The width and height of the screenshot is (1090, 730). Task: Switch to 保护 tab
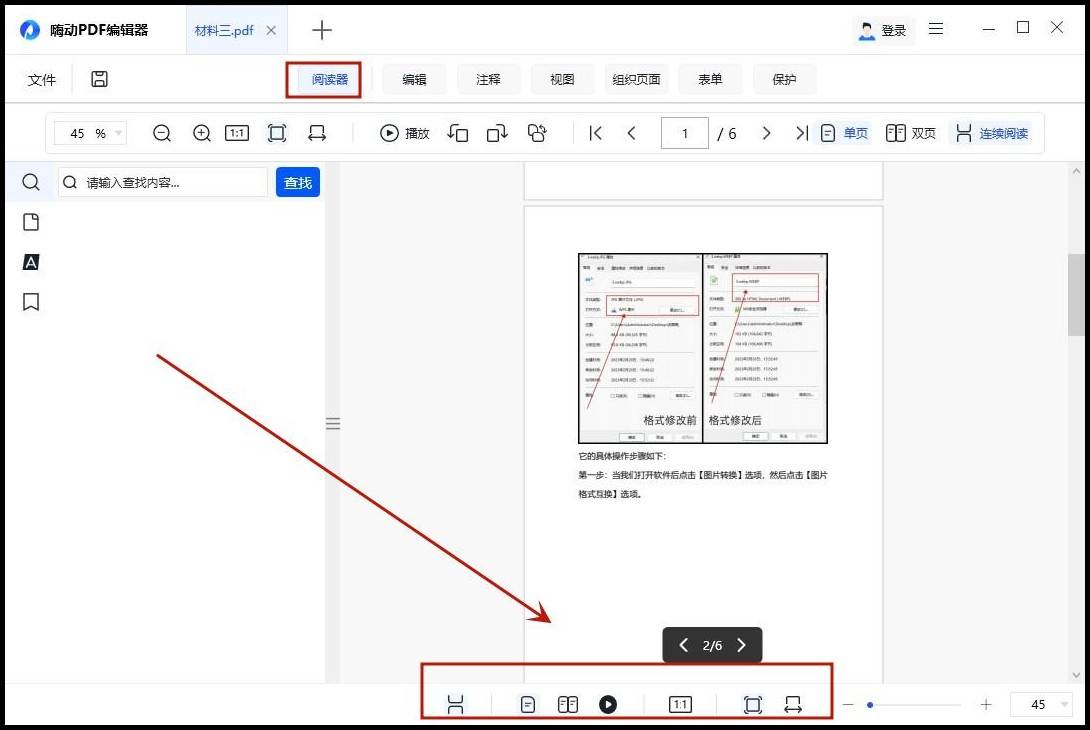coord(784,79)
